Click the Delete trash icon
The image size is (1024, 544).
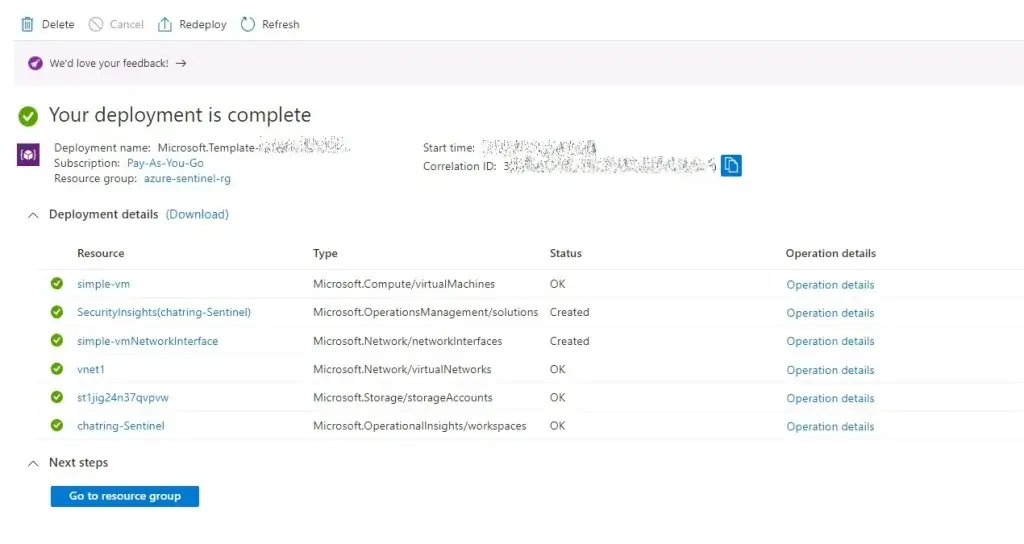click(27, 24)
